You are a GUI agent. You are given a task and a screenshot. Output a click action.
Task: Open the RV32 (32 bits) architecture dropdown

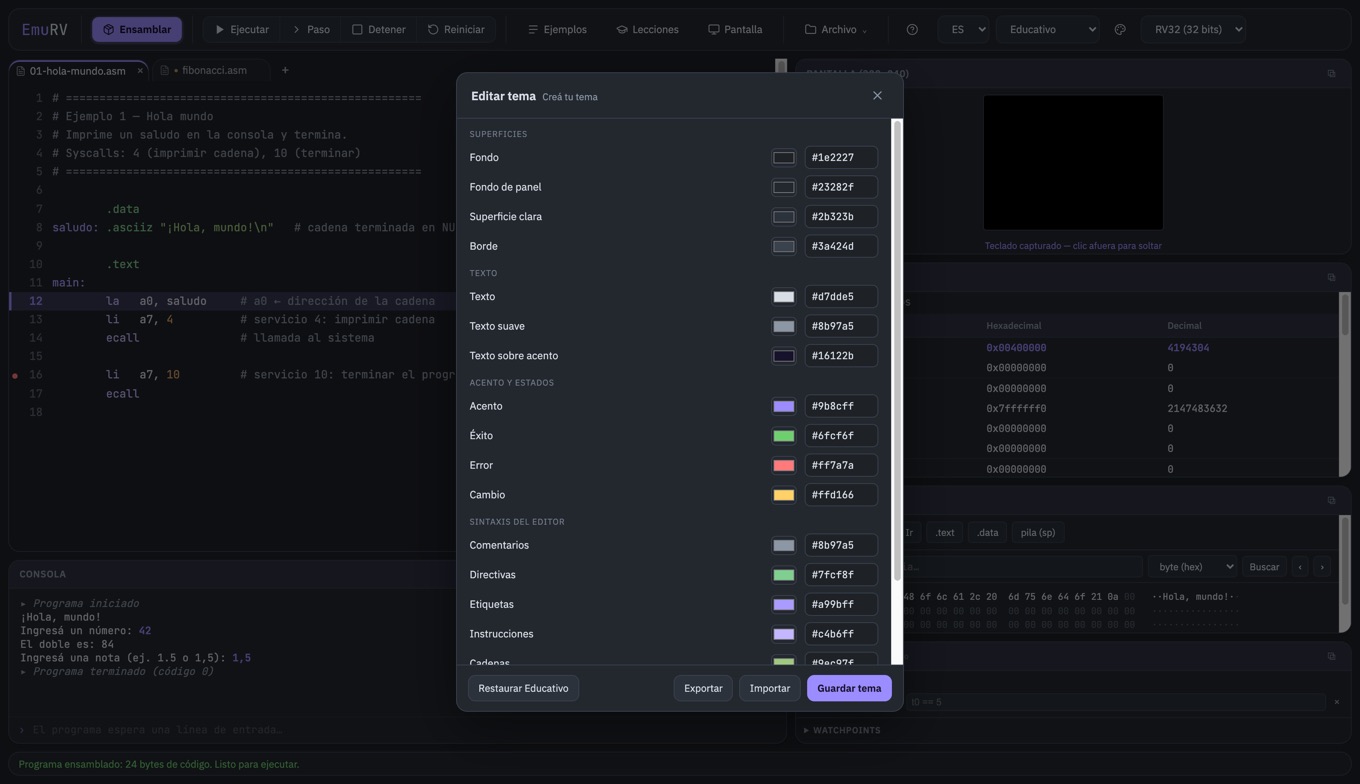[x=1193, y=30]
